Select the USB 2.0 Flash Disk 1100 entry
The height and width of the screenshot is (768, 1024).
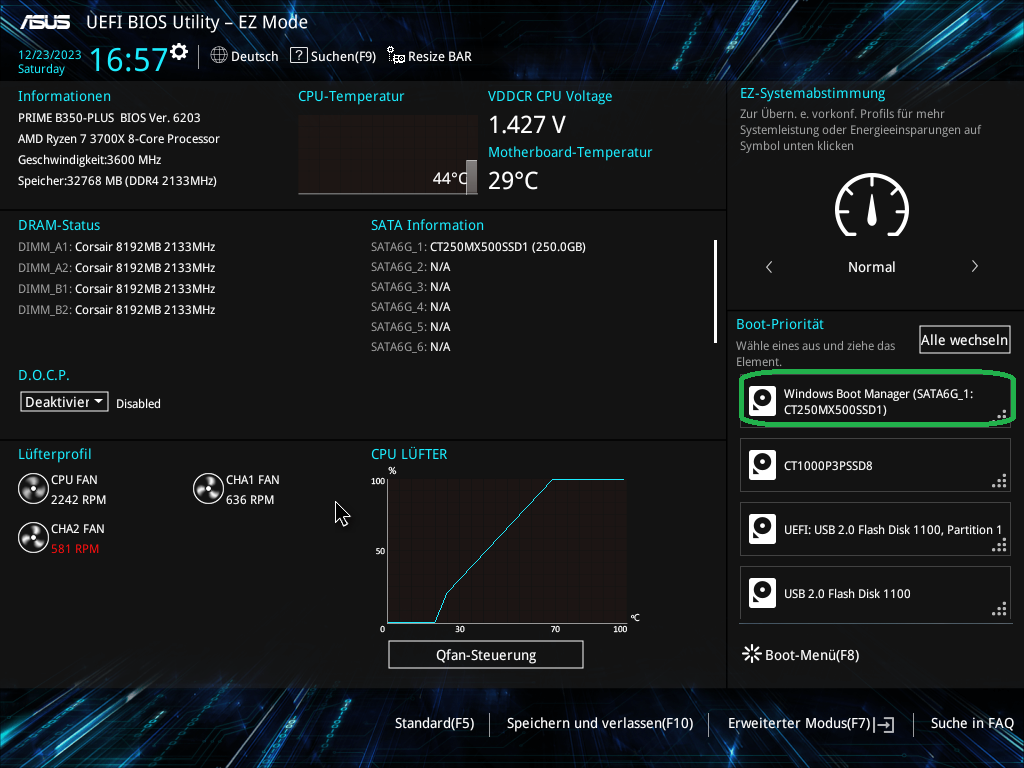click(875, 593)
